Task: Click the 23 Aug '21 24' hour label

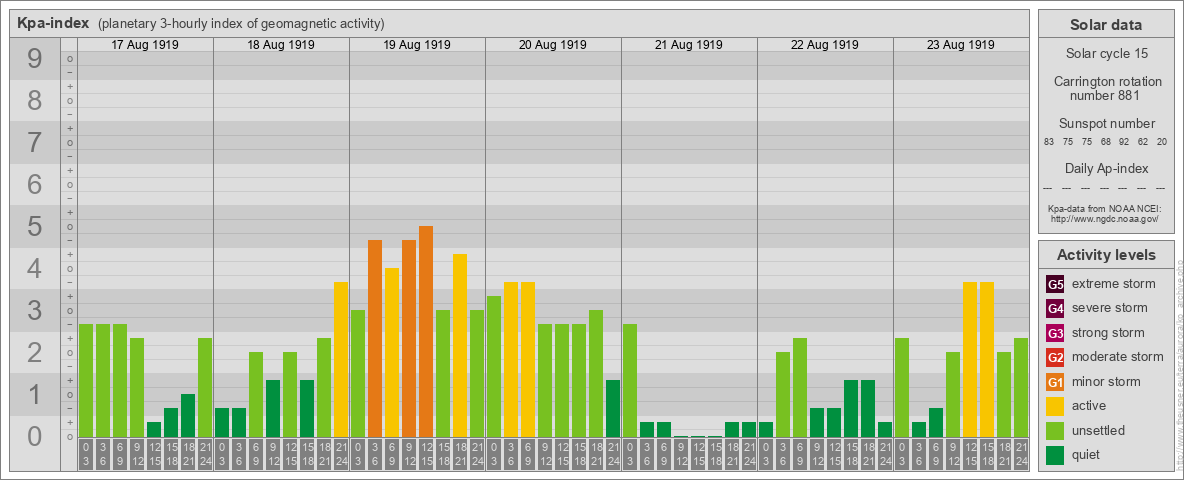Action: (x=1020, y=455)
